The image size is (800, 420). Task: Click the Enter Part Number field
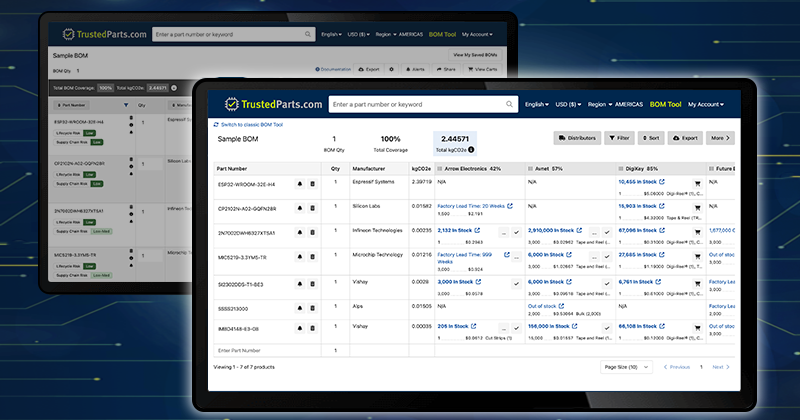[267, 351]
